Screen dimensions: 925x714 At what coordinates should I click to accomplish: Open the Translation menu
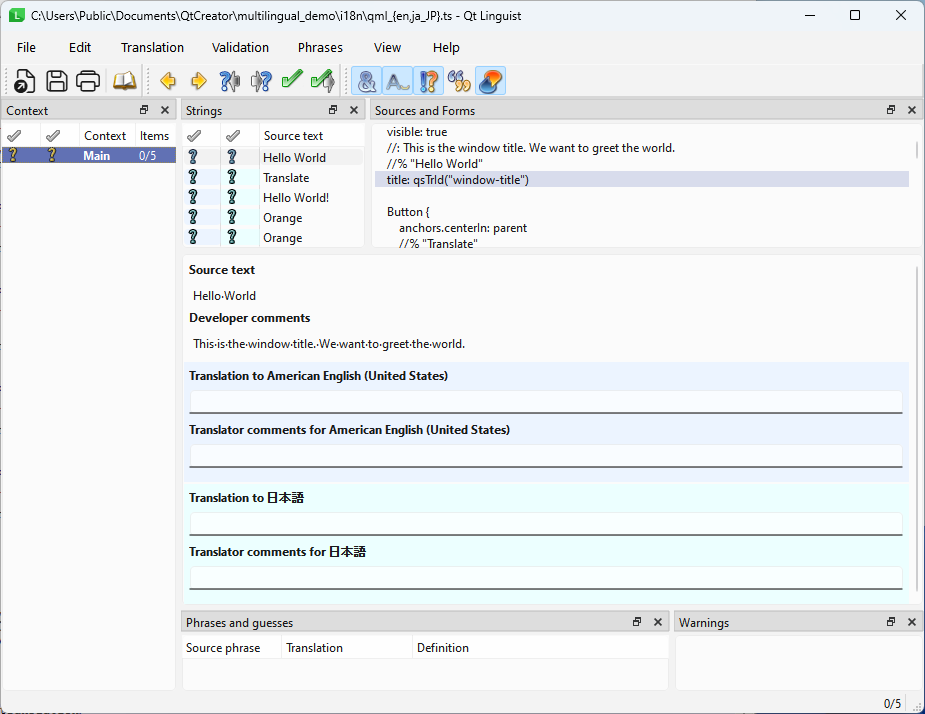pos(152,47)
